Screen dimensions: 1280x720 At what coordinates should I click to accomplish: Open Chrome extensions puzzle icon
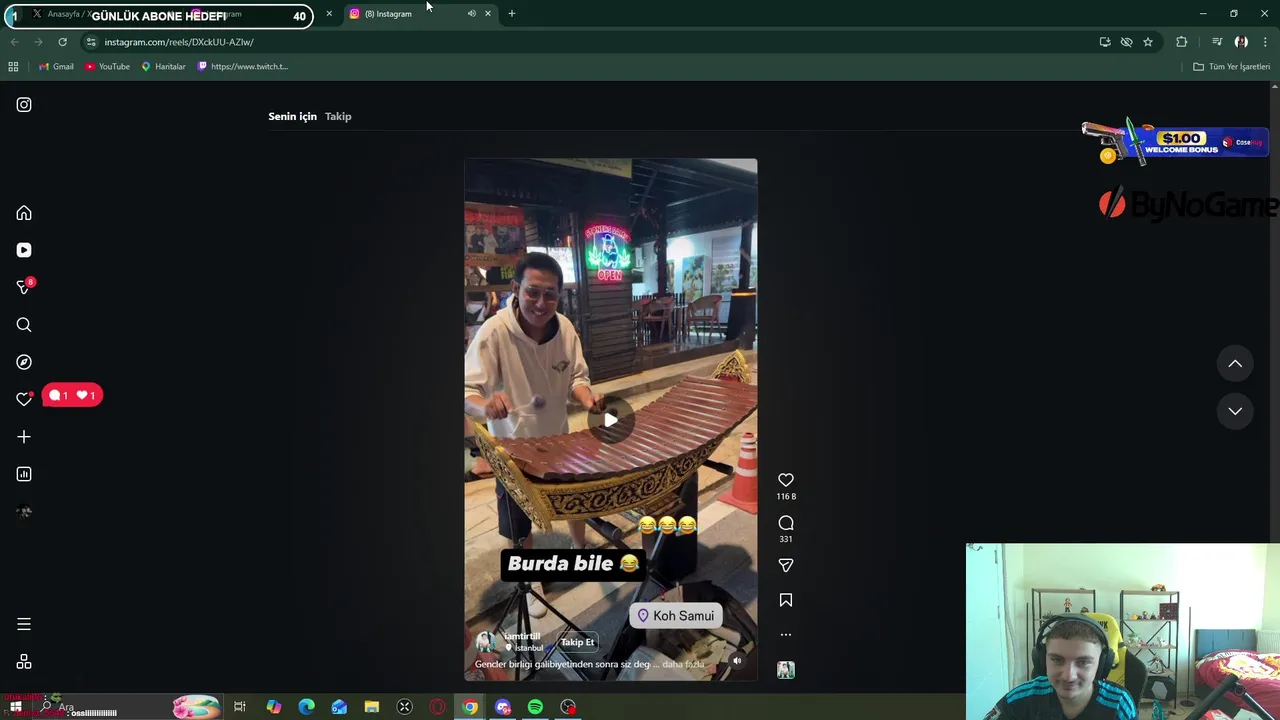click(1182, 42)
